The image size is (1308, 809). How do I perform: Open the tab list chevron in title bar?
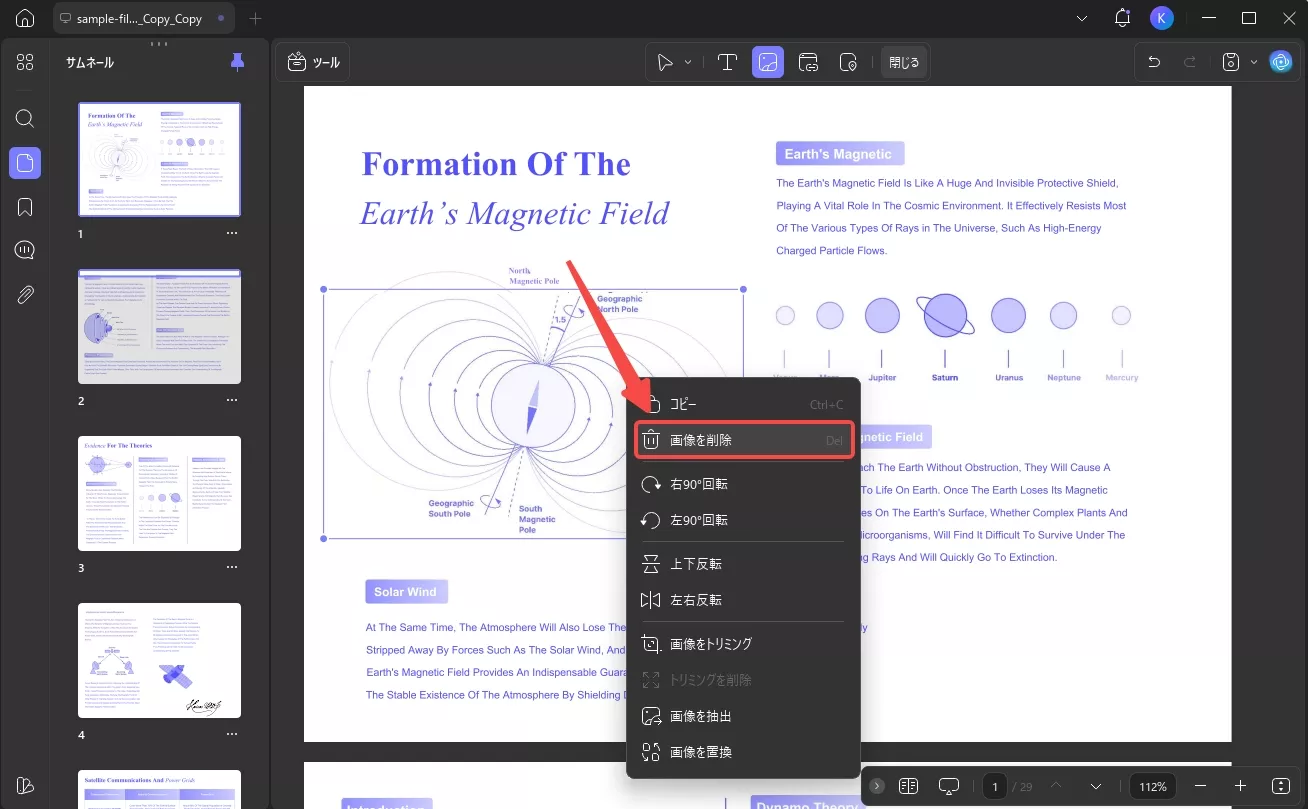coord(1081,18)
